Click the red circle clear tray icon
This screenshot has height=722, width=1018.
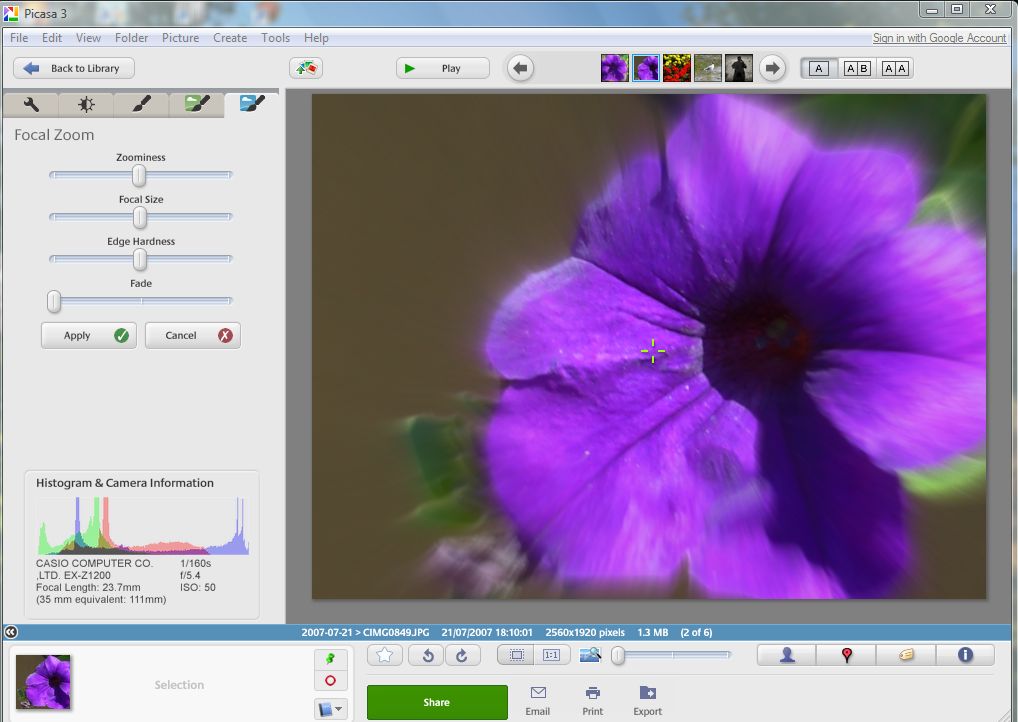click(x=330, y=681)
